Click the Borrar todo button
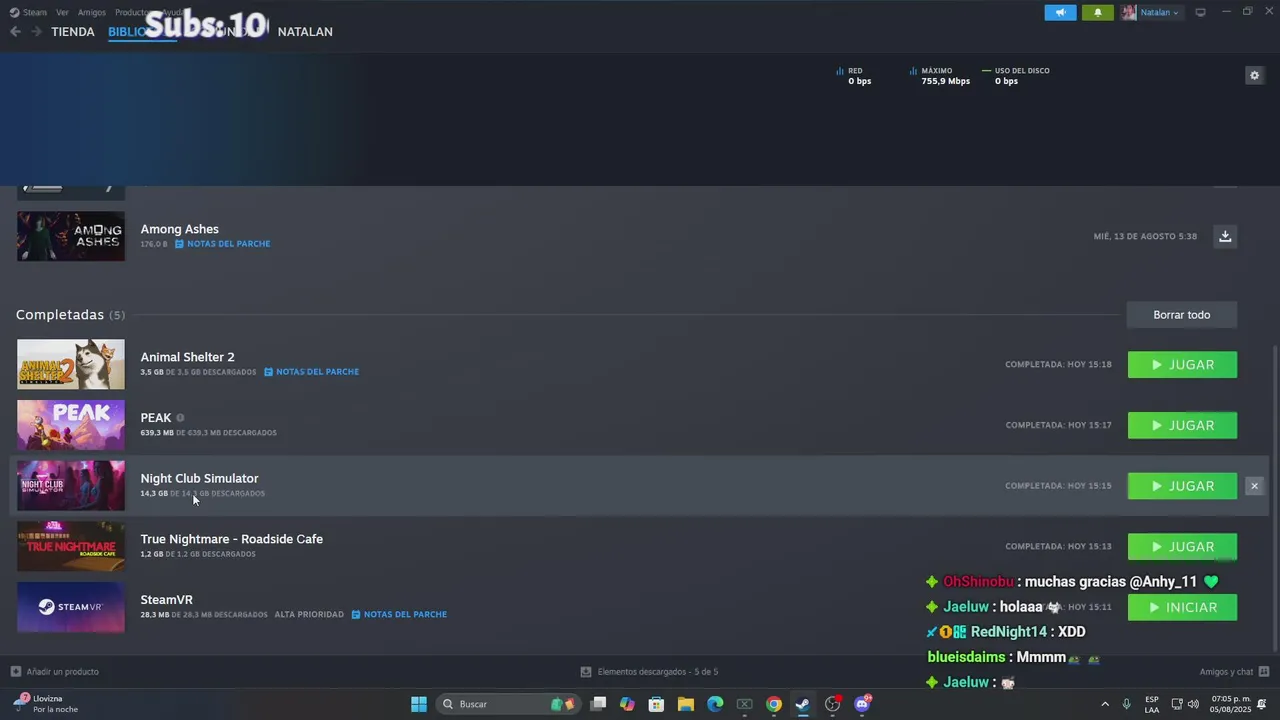The width and height of the screenshot is (1280, 720). [1182, 315]
